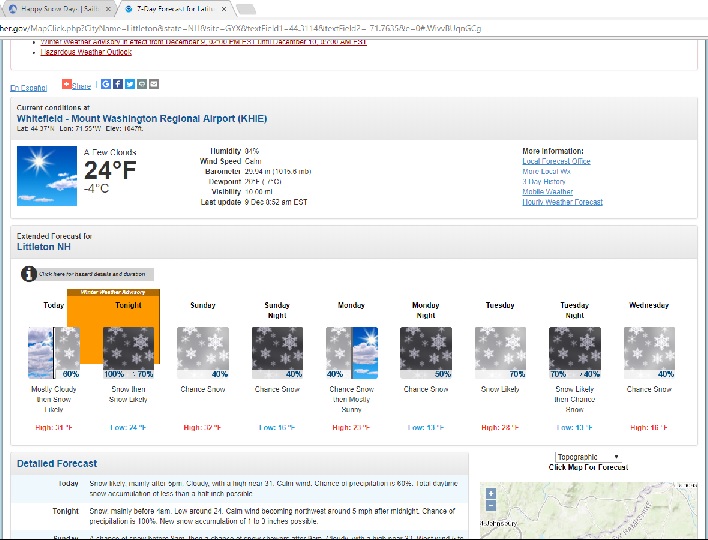Click the Wednesday High temperature text
708x540 pixels.
[x=649, y=428]
